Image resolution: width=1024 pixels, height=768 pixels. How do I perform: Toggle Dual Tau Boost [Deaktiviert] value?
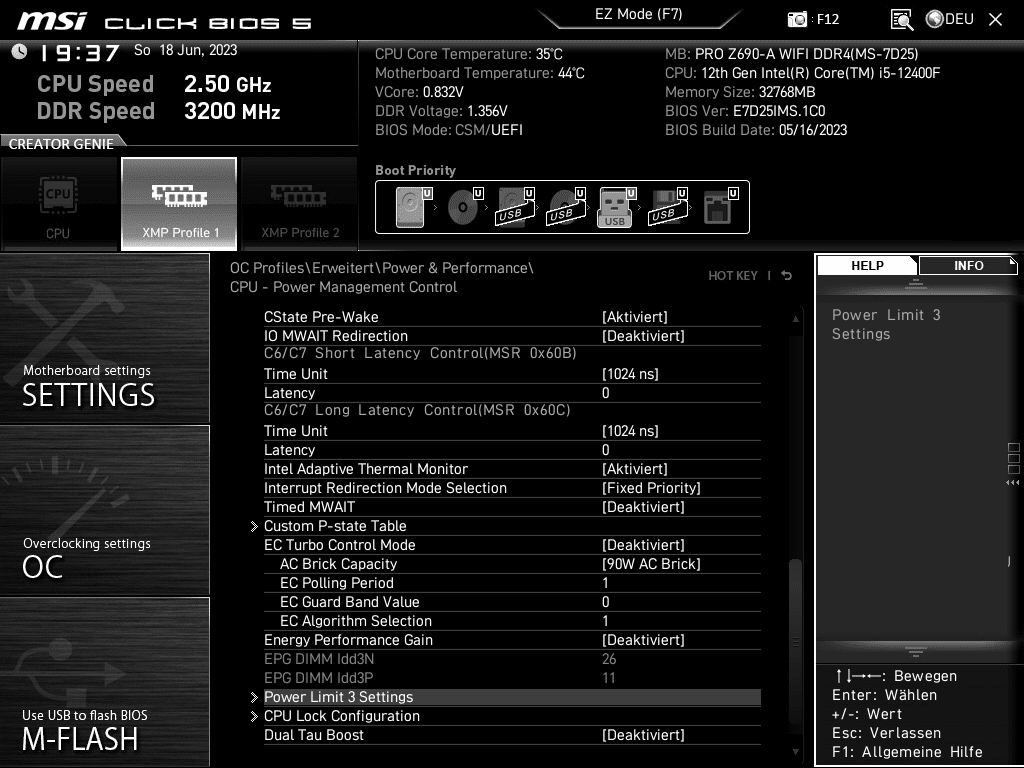point(643,735)
